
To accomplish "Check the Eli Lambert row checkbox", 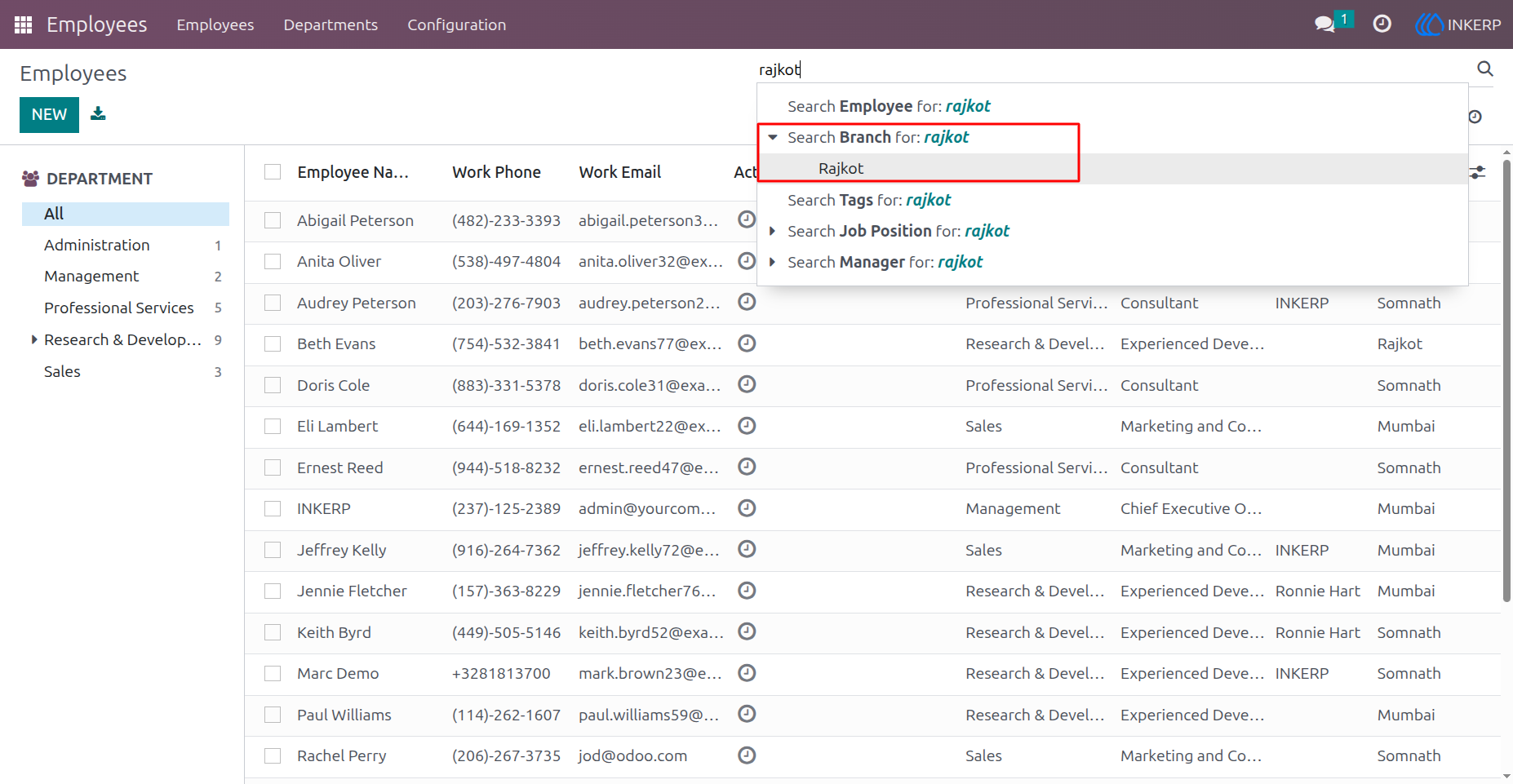I will (x=273, y=427).
